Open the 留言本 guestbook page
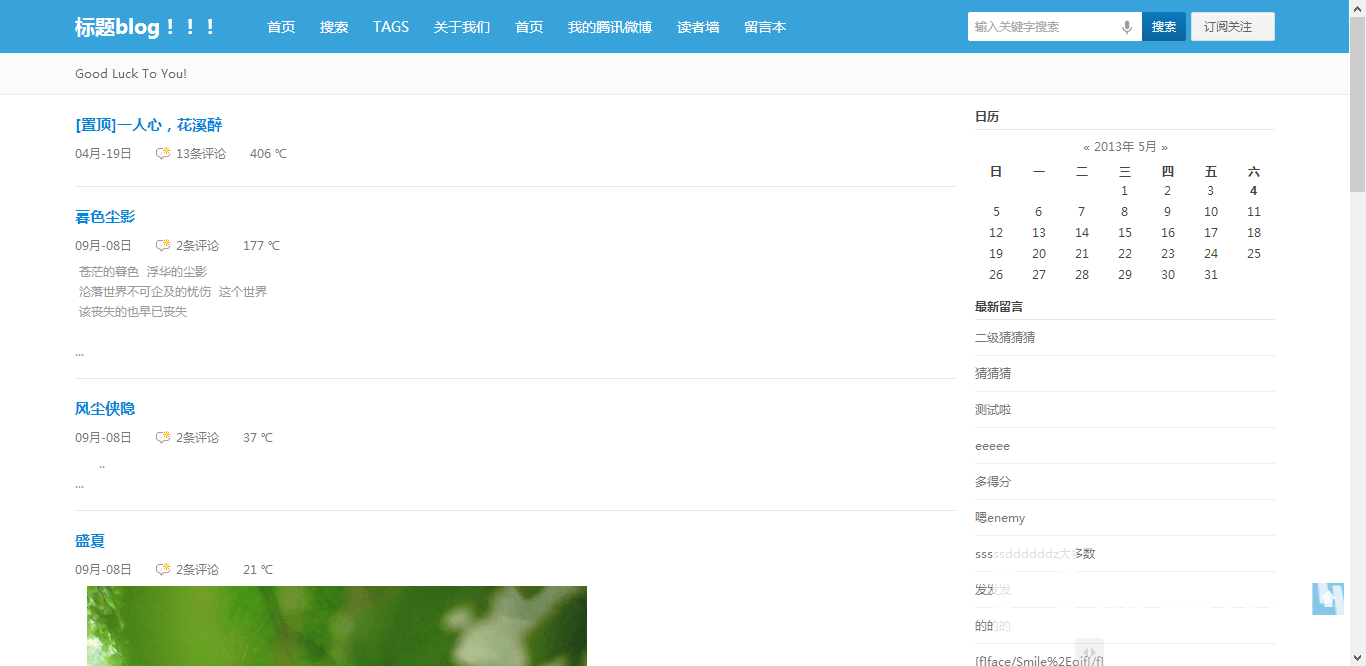The image size is (1366, 666). (x=765, y=27)
